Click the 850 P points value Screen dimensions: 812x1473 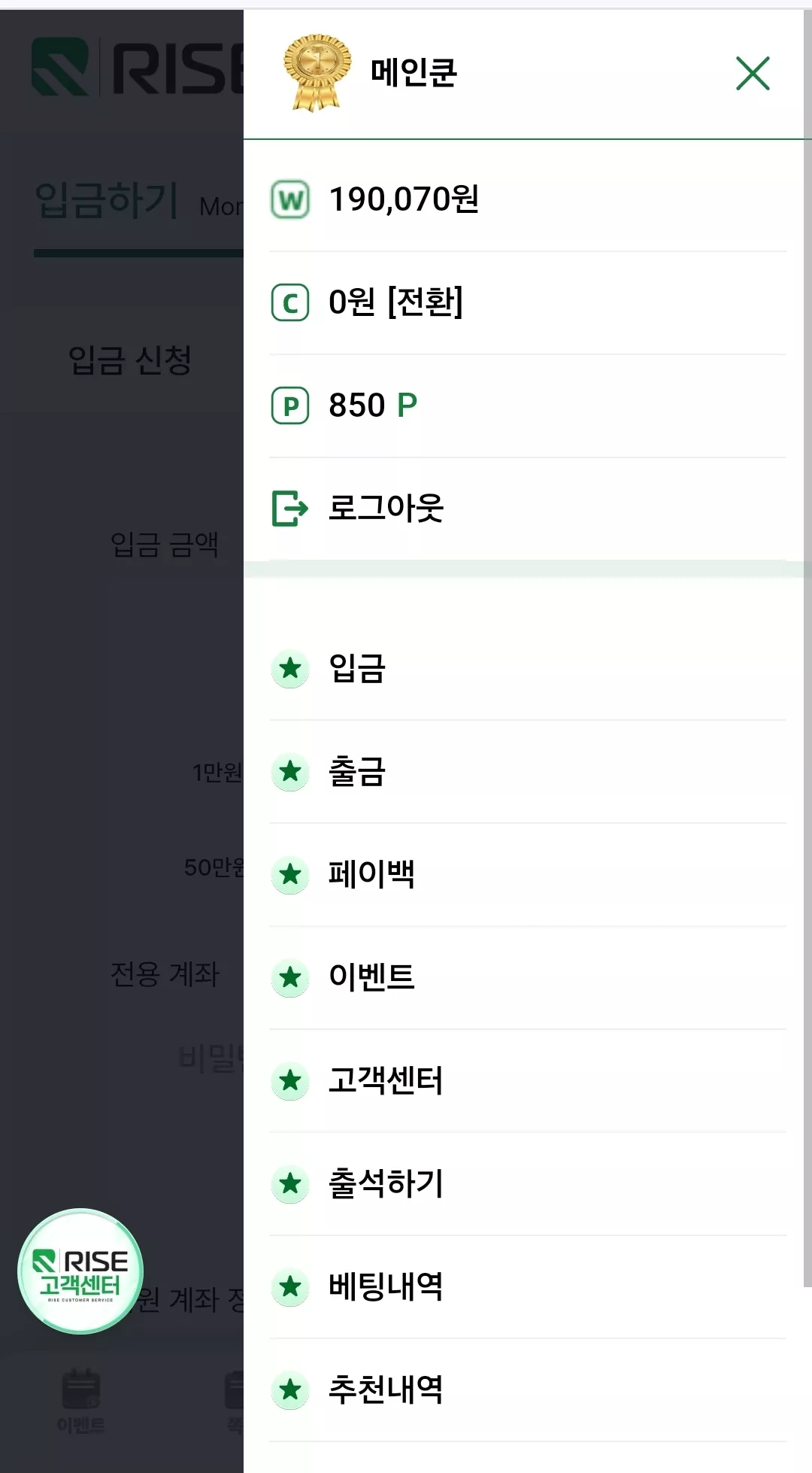click(373, 405)
